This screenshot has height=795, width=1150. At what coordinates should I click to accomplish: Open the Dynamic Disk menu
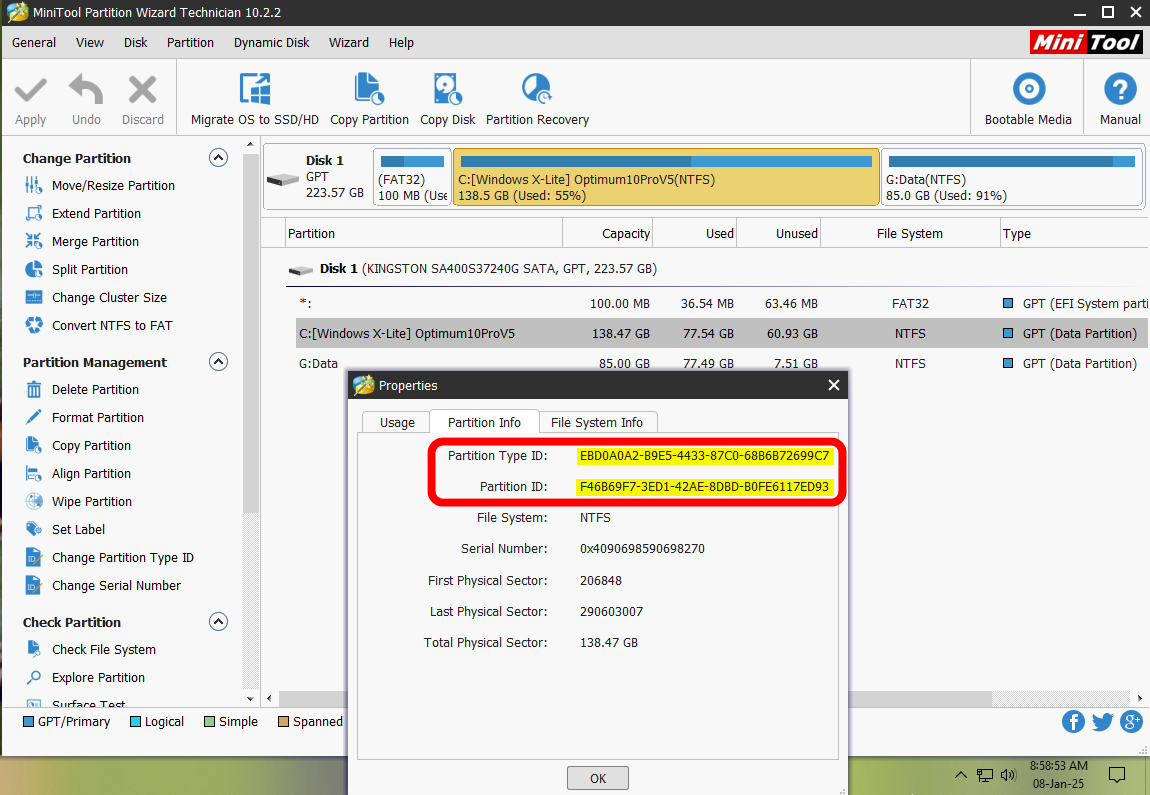(x=271, y=43)
